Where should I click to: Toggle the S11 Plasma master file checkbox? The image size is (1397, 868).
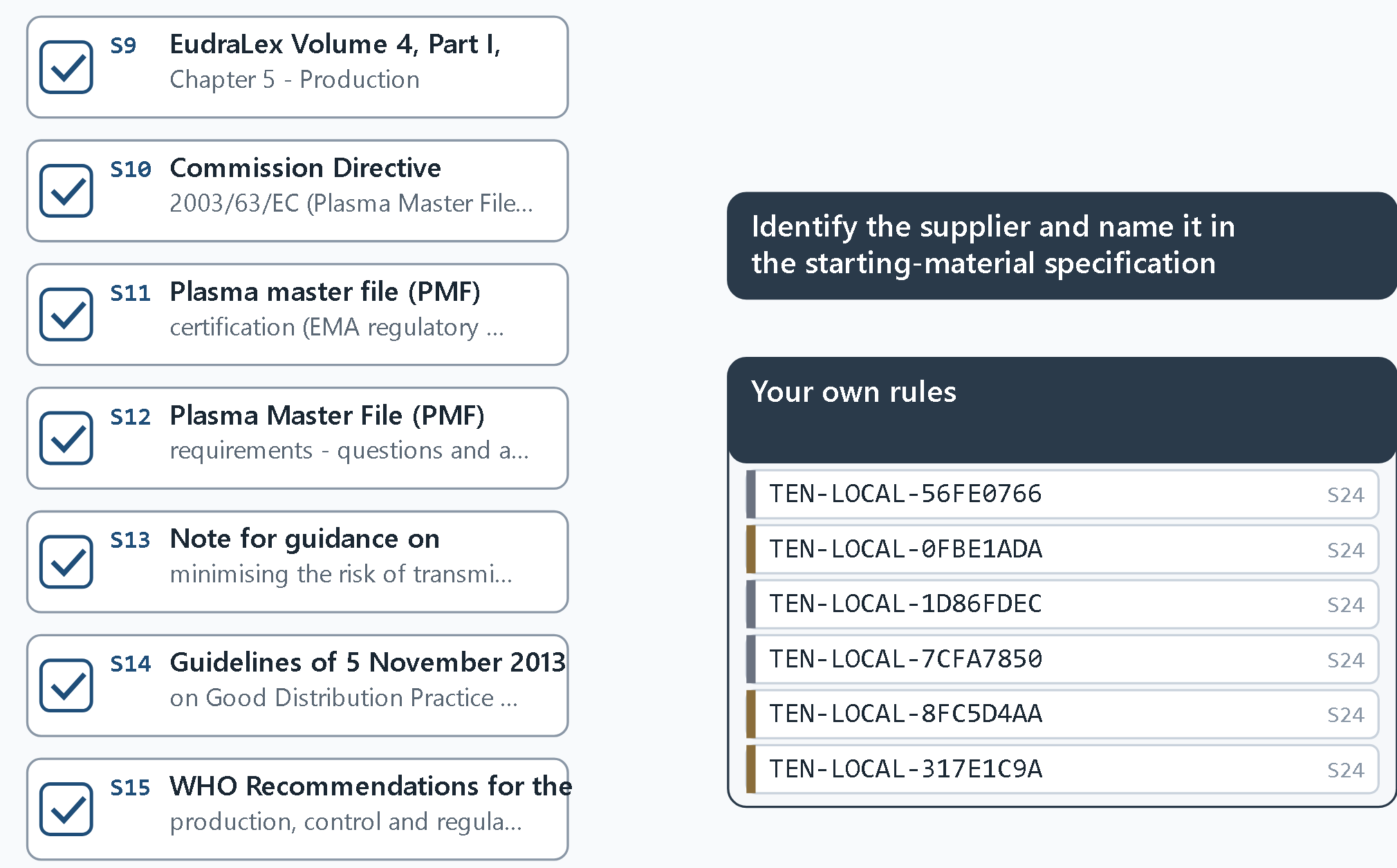(x=66, y=315)
